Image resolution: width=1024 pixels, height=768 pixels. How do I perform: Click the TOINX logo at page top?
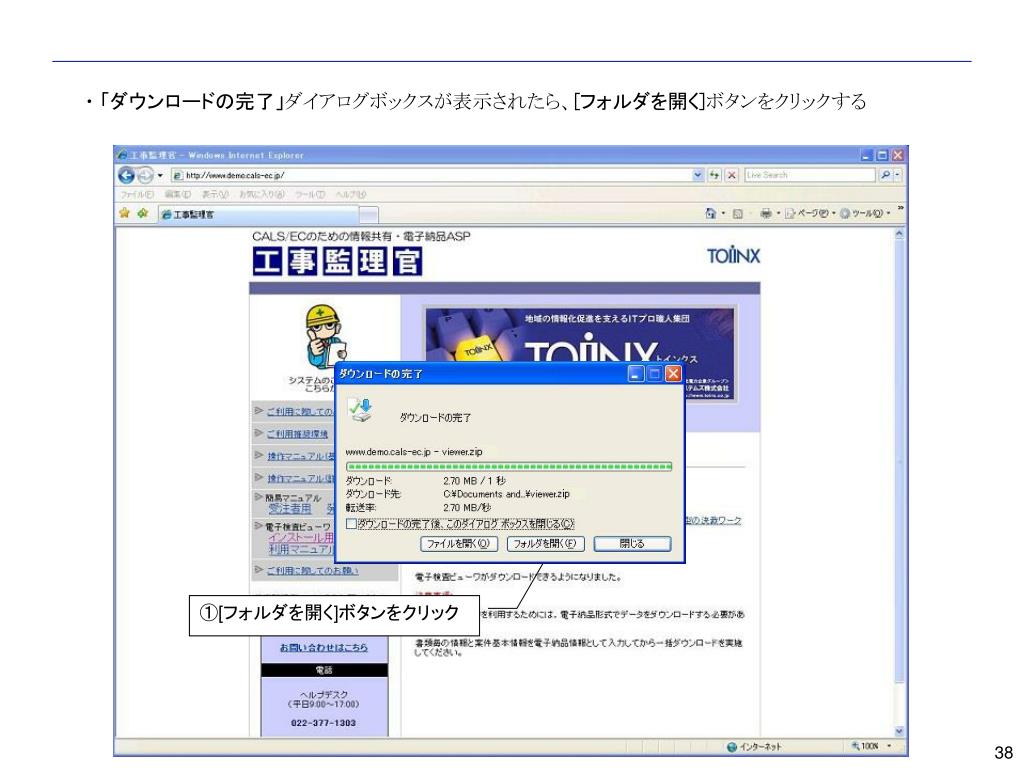[733, 255]
